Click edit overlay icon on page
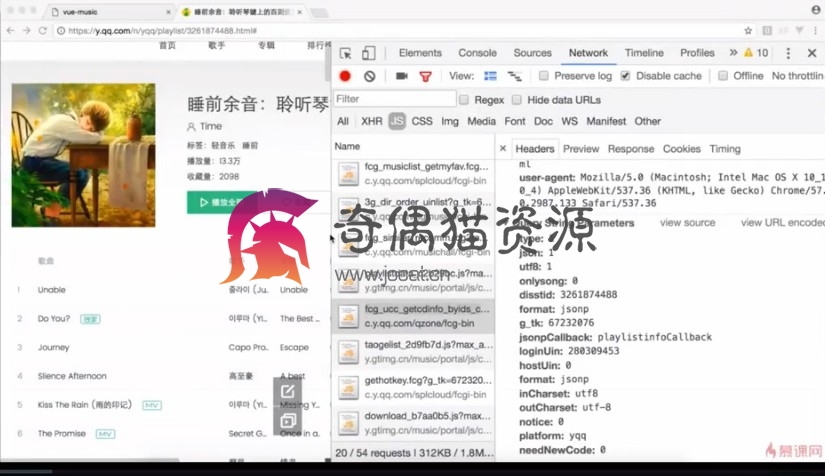Viewport: 825px width, 476px height. pos(288,391)
